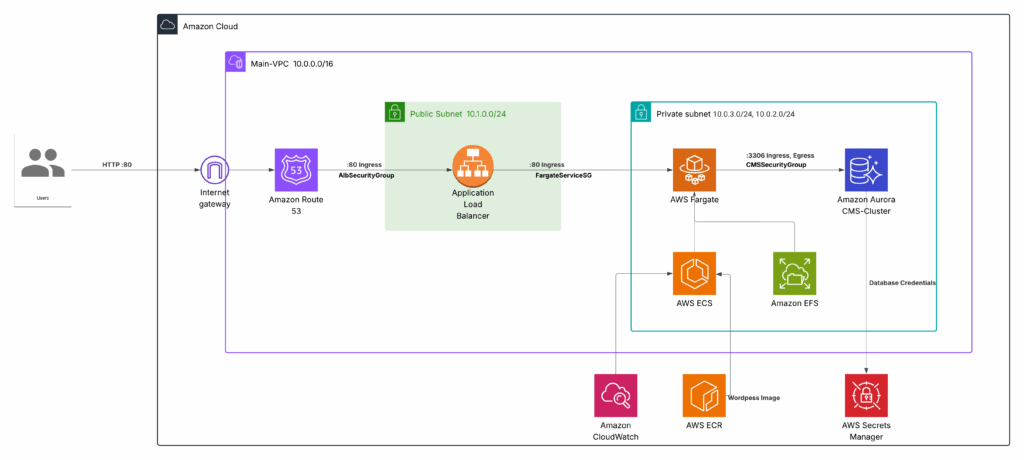Click the Users people icon

pyautogui.click(x=42, y=163)
